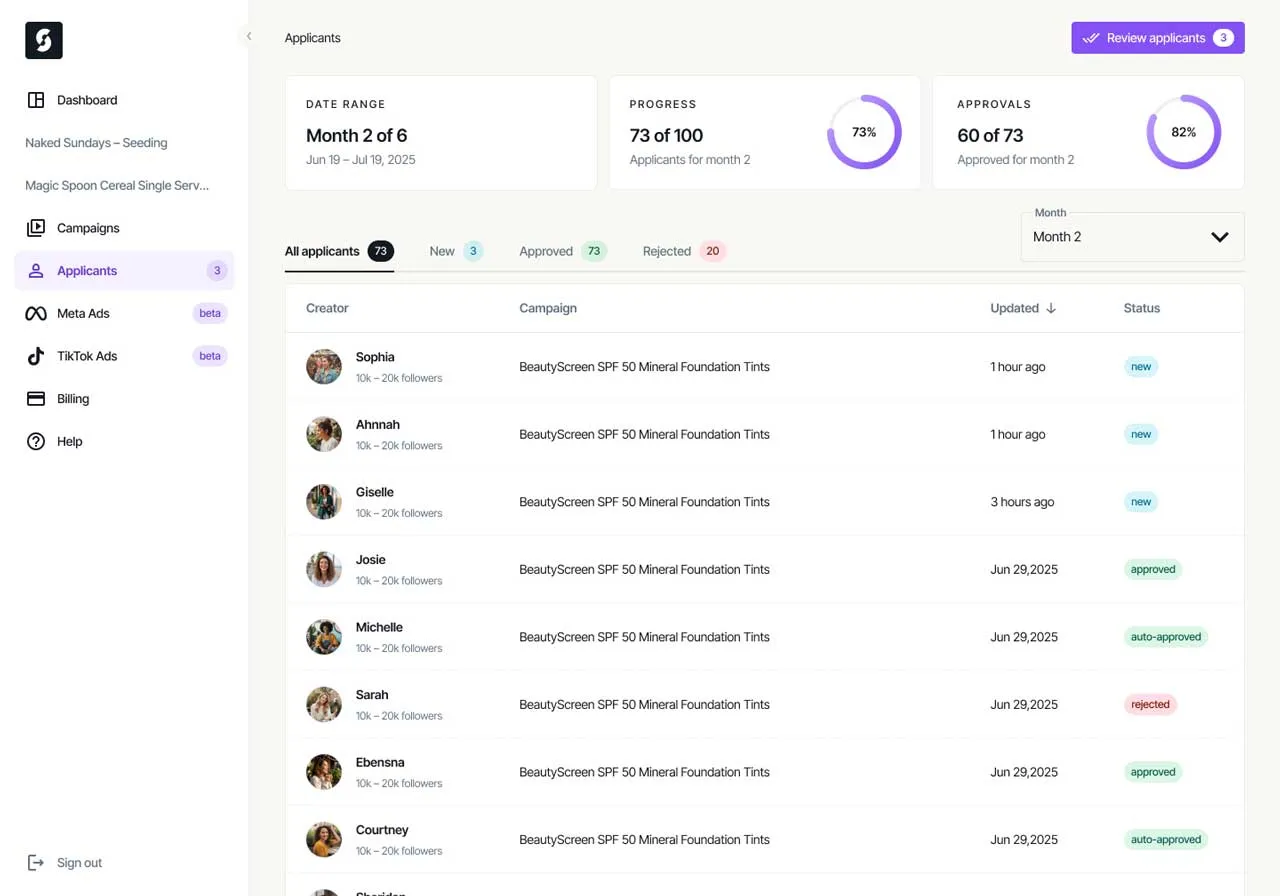Click the Superfiliate logo at top left

point(43,40)
